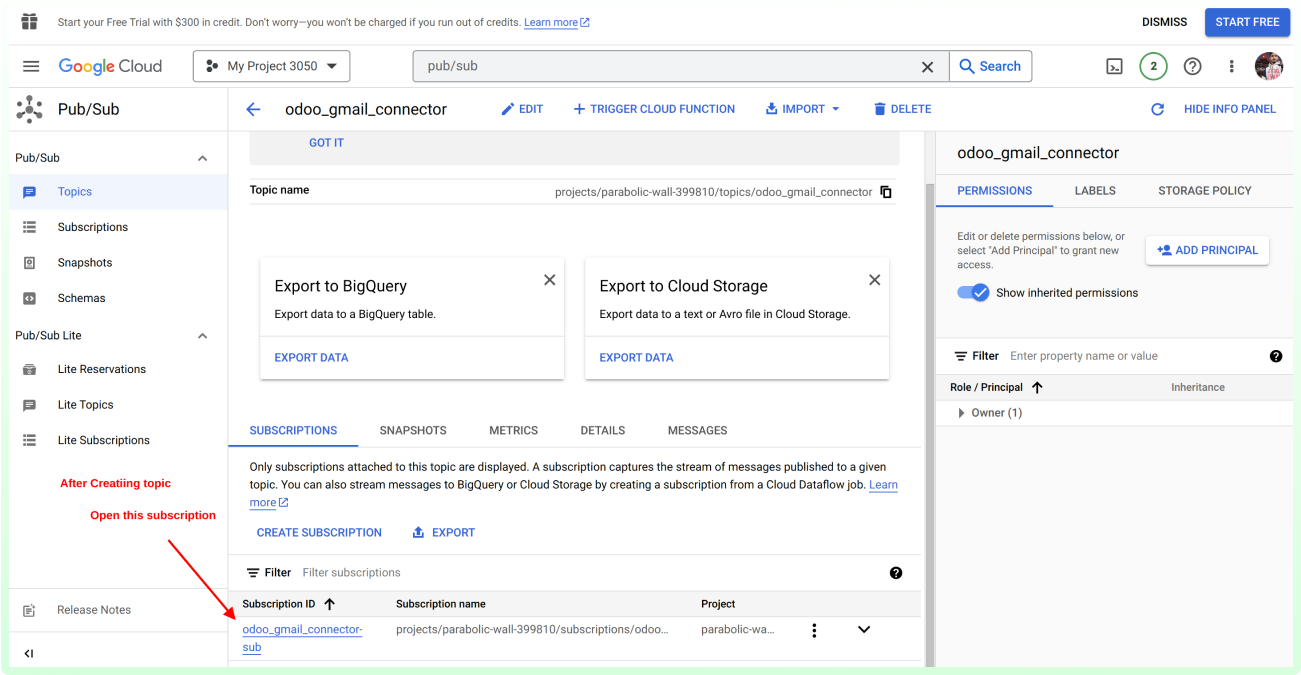The height and width of the screenshot is (675, 1301).
Task: Open the odoo_gmail_connector-sub subscription link
Action: click(302, 630)
